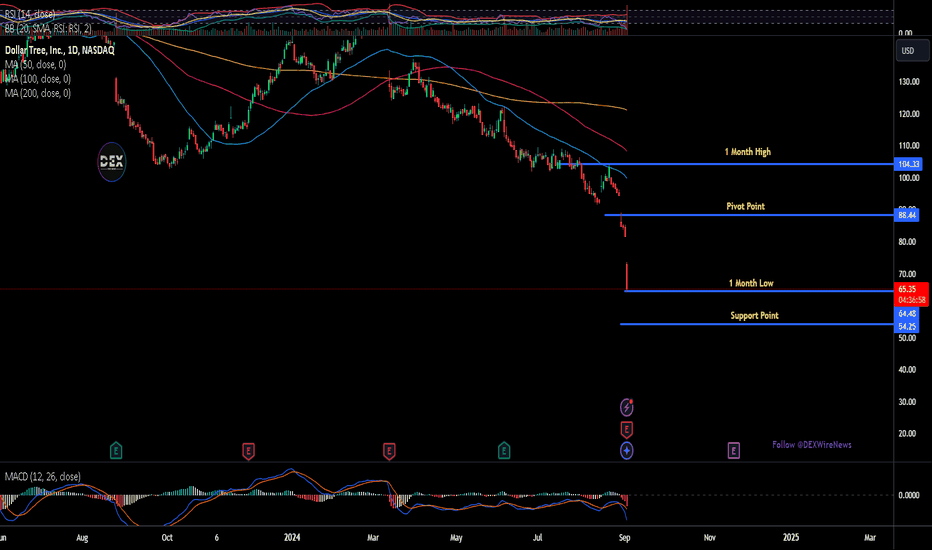Click the 1 Month Low text label
The width and height of the screenshot is (932, 550).
751,283
